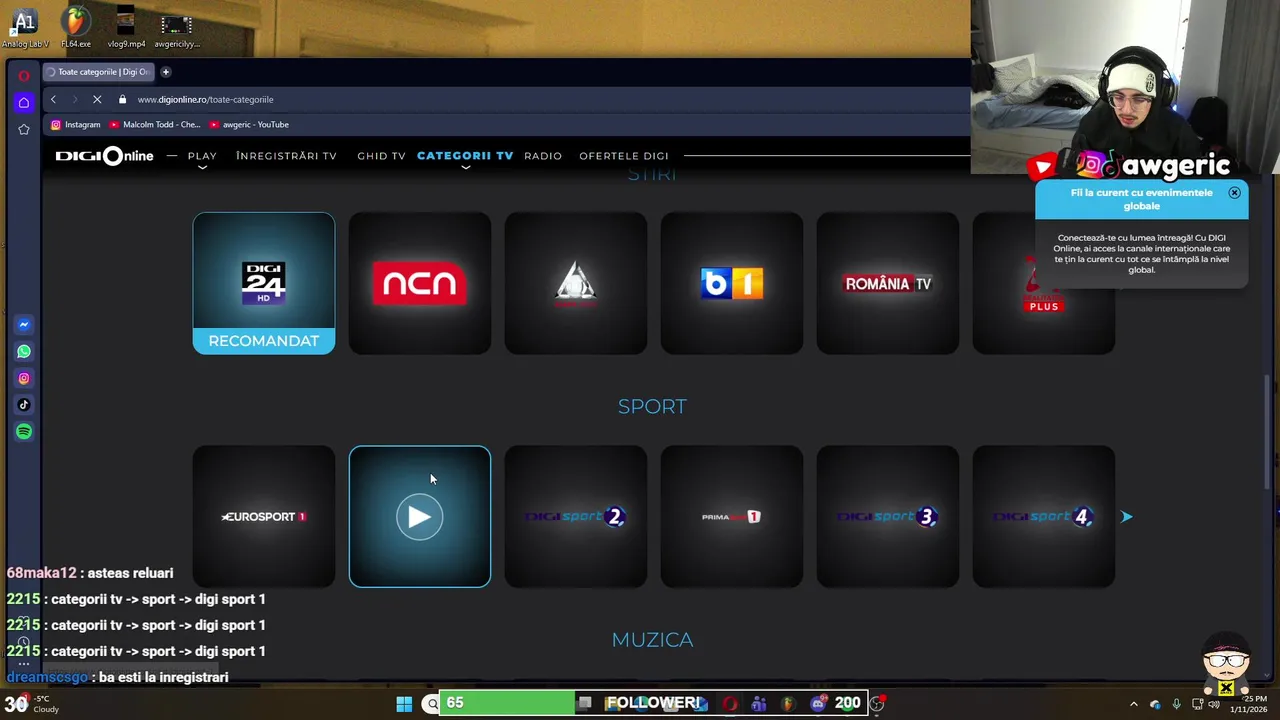This screenshot has width=1280, height=720.
Task: Click the DIGI Online logo
Action: click(x=104, y=156)
